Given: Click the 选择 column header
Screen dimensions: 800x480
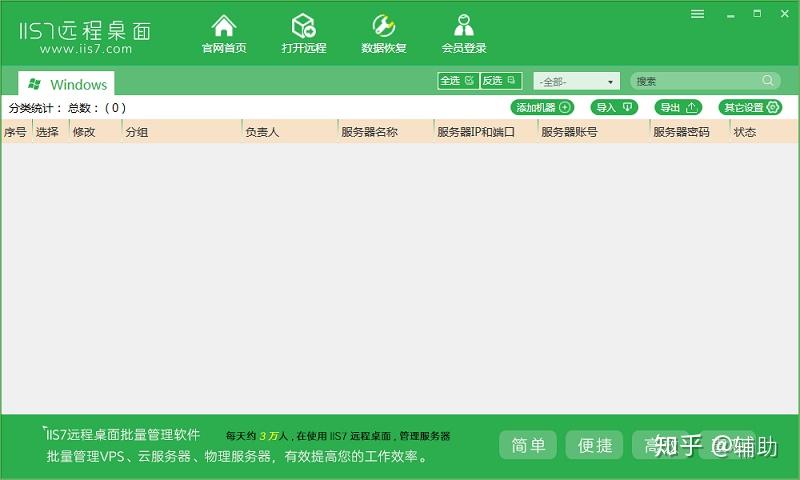Looking at the screenshot, I should [x=49, y=132].
